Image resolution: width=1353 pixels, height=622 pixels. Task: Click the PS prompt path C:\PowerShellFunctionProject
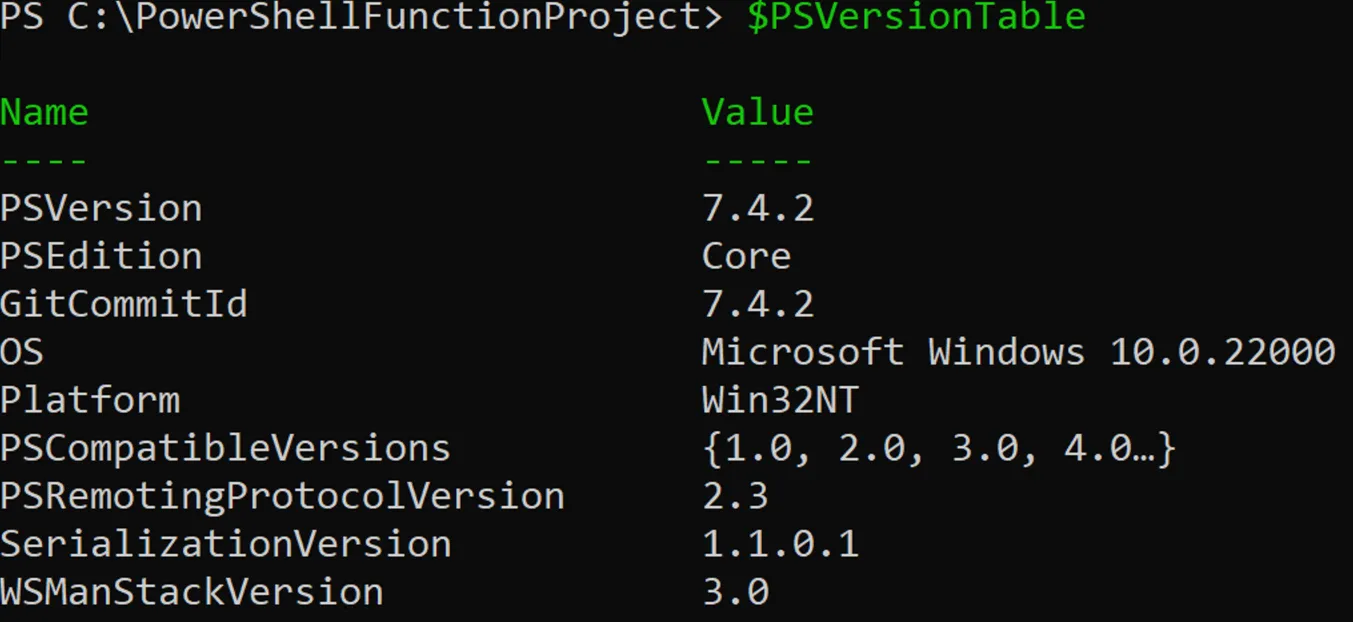tap(395, 17)
